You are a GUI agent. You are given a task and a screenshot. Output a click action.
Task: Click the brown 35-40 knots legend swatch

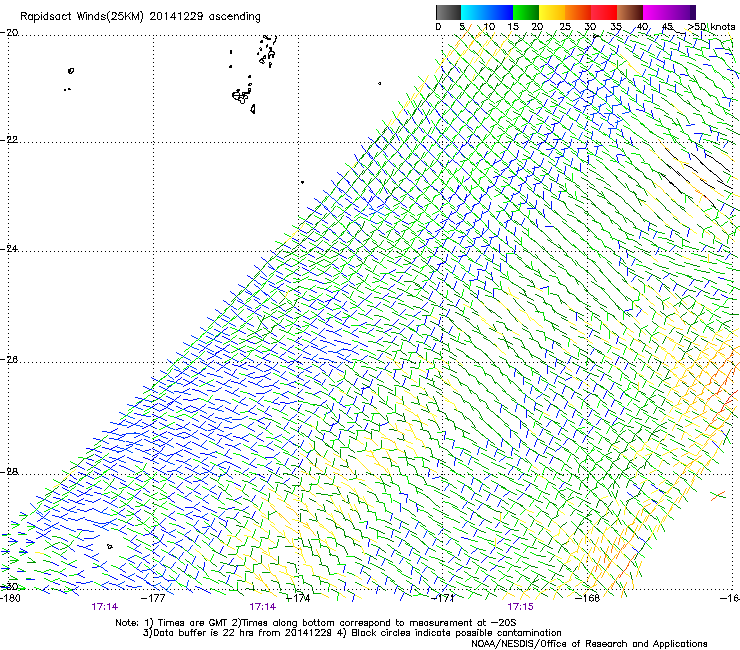pos(630,12)
